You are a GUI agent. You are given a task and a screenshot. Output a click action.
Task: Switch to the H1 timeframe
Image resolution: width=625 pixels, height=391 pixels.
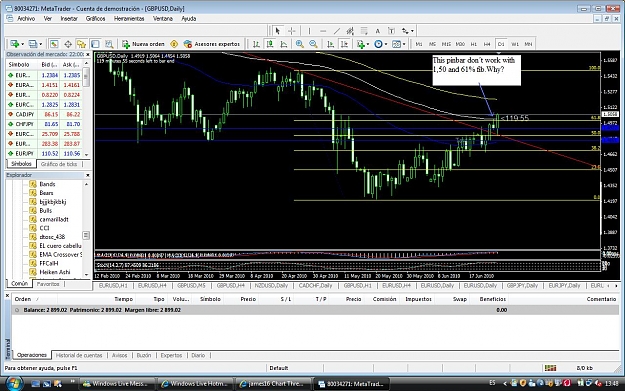(x=474, y=44)
